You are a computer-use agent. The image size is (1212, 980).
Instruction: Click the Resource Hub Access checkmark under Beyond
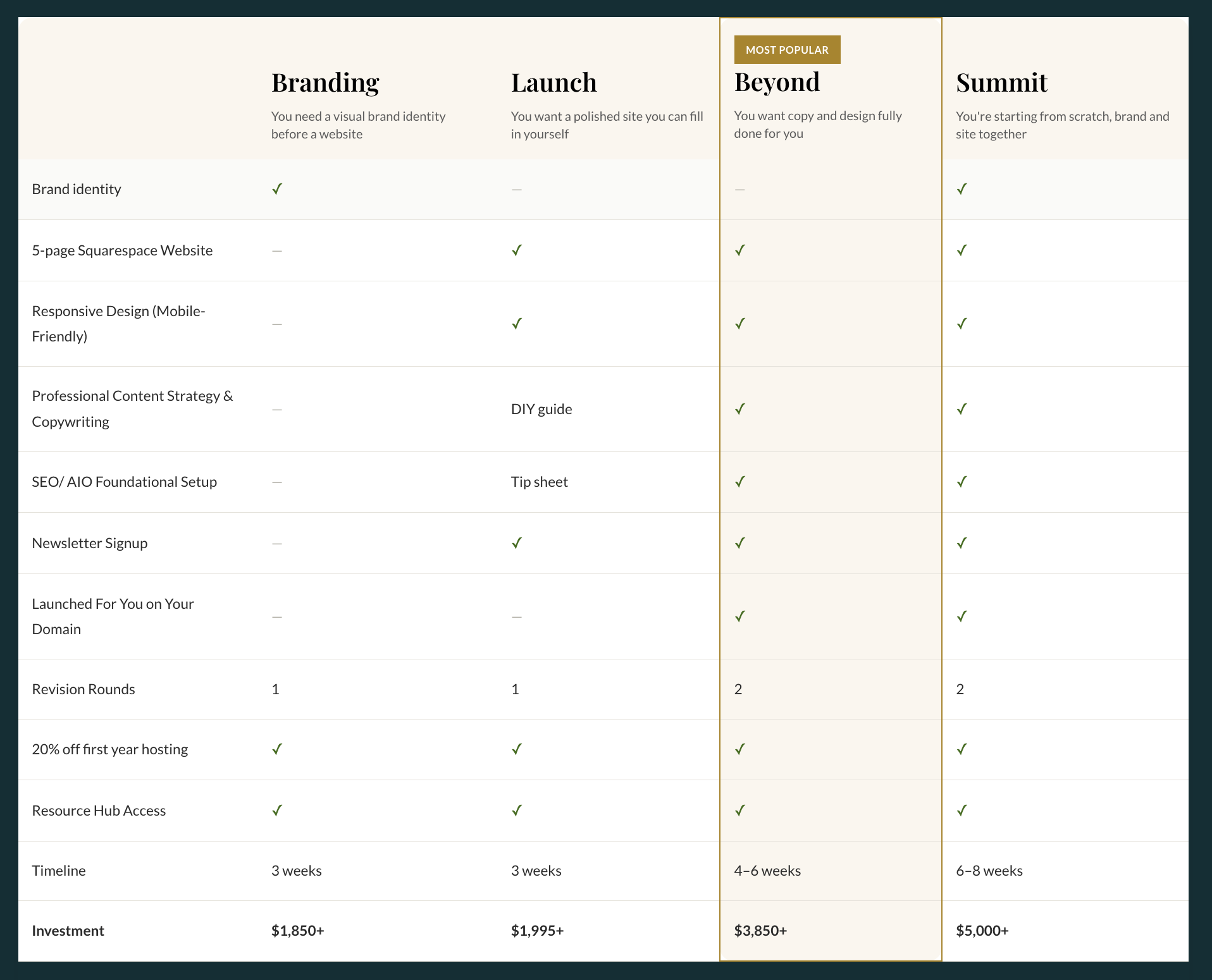point(740,811)
